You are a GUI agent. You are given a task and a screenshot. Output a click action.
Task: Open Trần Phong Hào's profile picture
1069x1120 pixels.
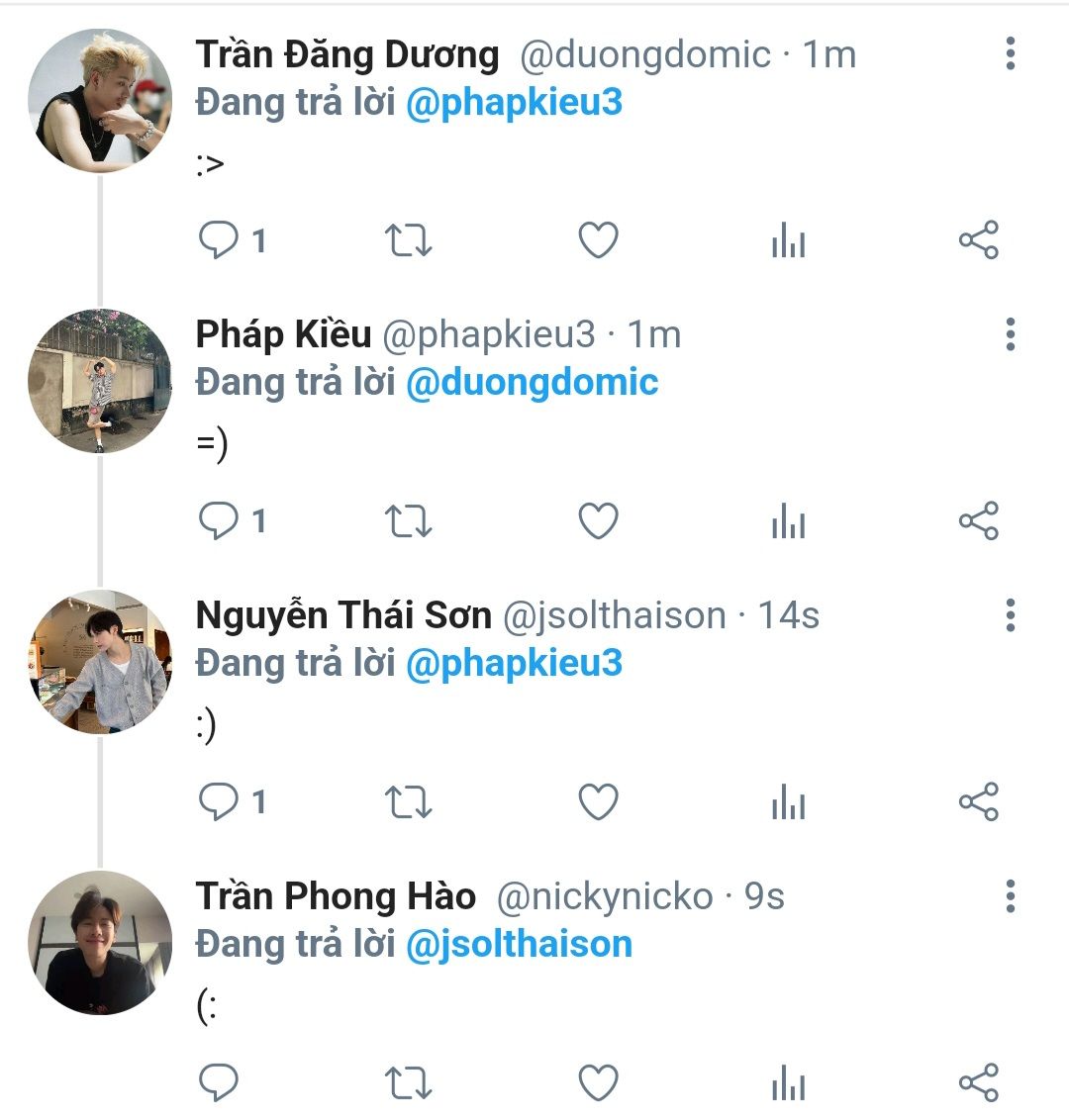click(99, 942)
